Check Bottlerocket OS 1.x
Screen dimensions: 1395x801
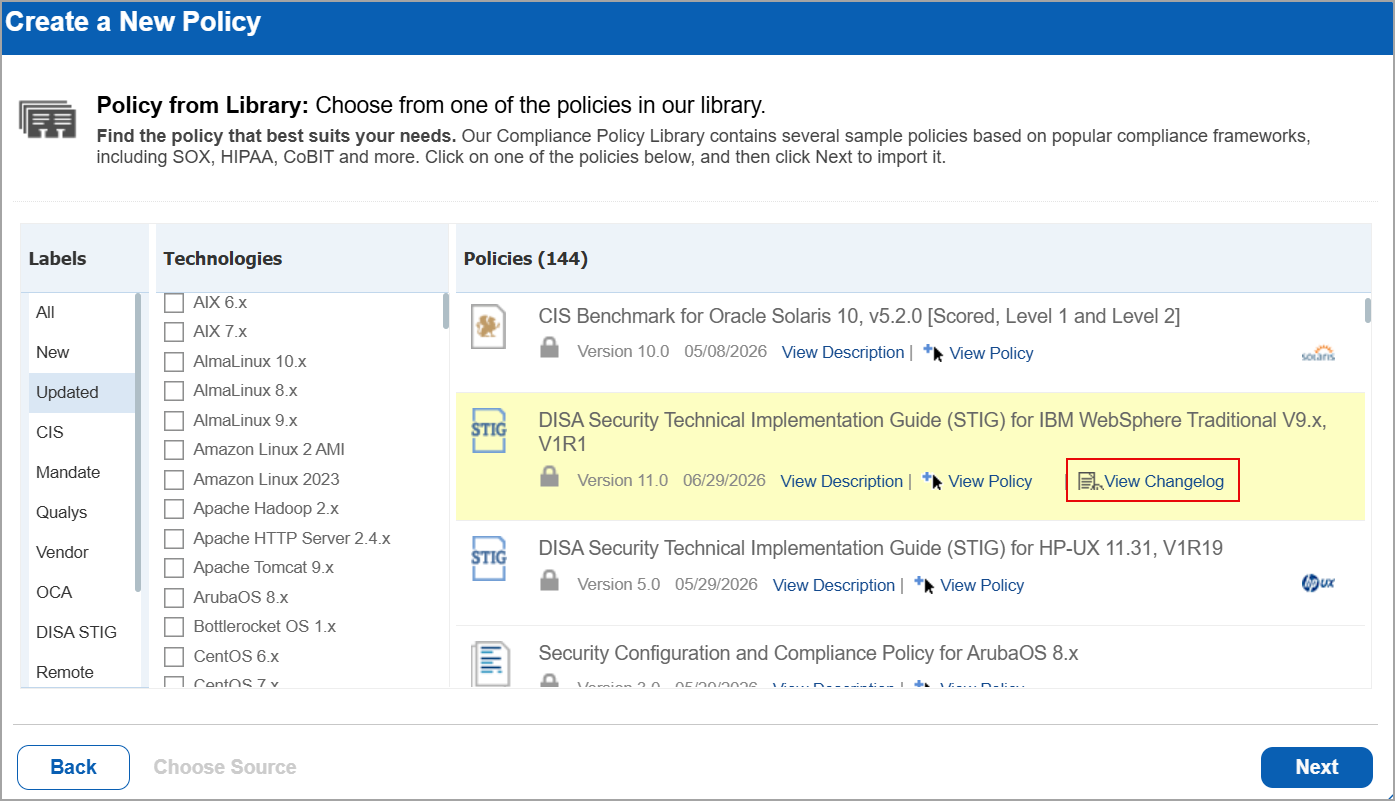click(174, 626)
